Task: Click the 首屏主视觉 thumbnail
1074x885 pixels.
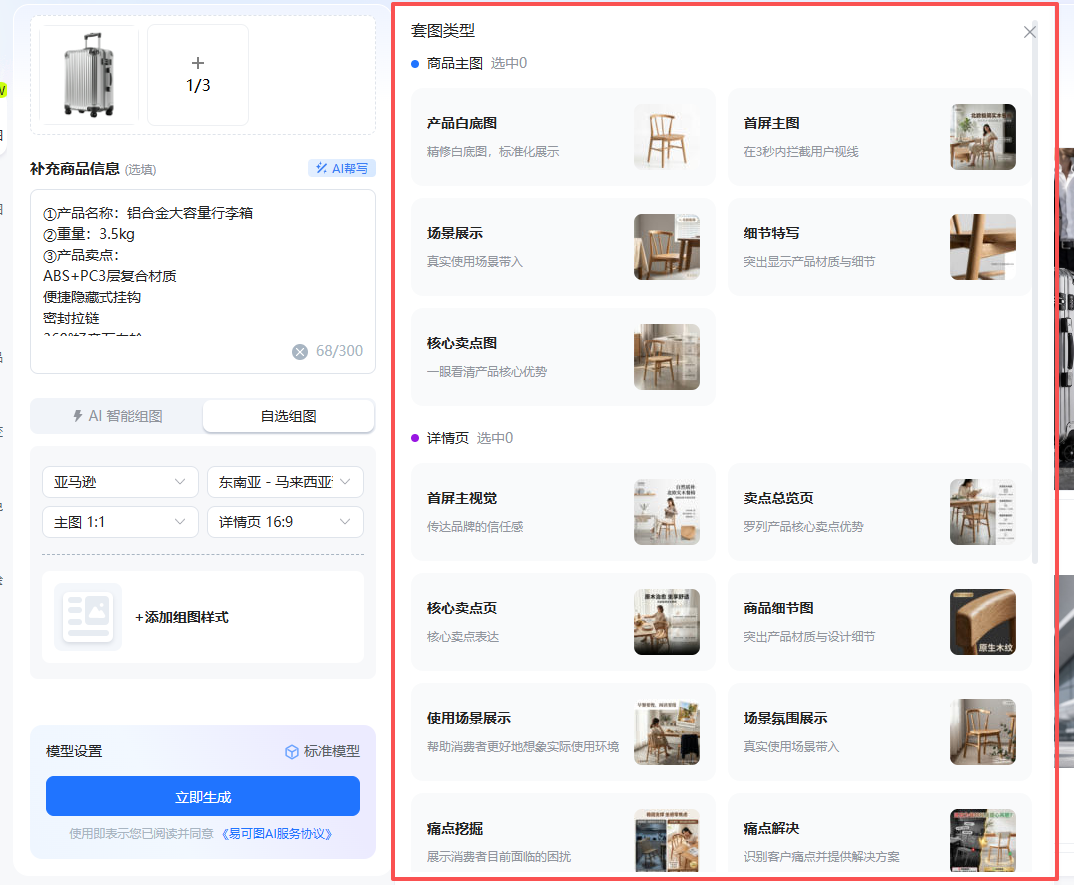Action: click(666, 512)
